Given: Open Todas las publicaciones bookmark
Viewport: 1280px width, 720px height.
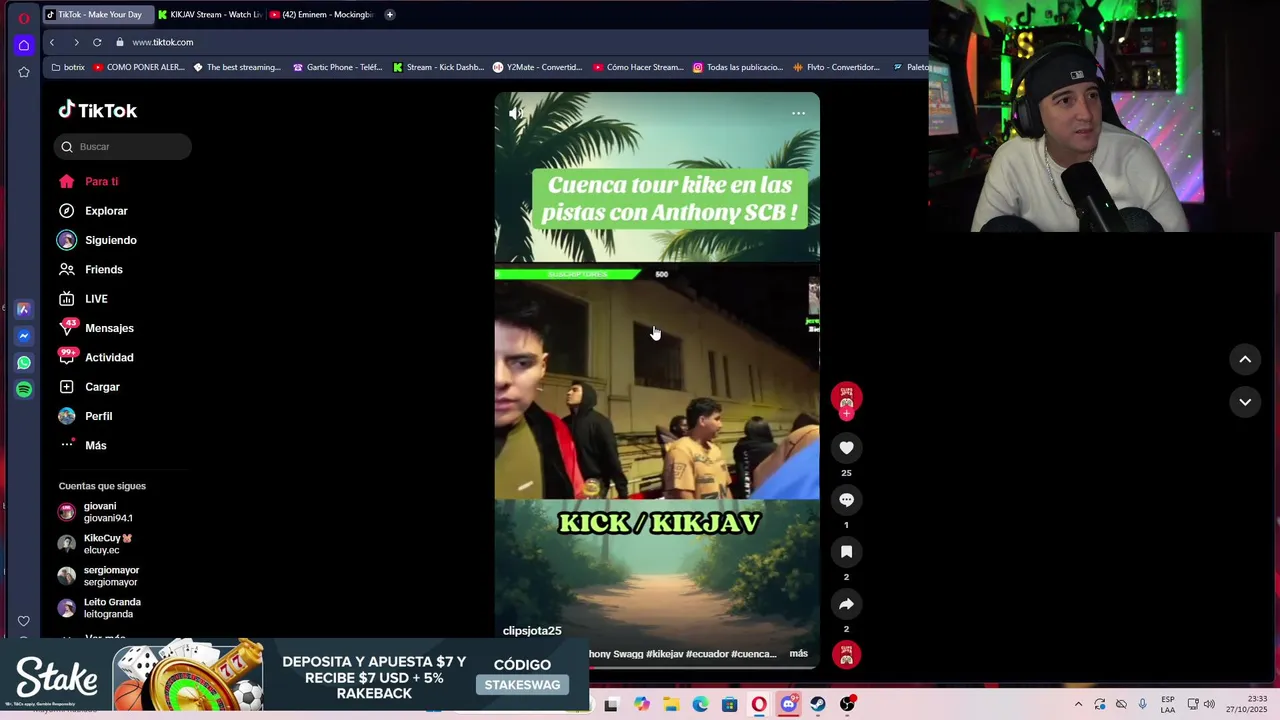Looking at the screenshot, I should (738, 67).
